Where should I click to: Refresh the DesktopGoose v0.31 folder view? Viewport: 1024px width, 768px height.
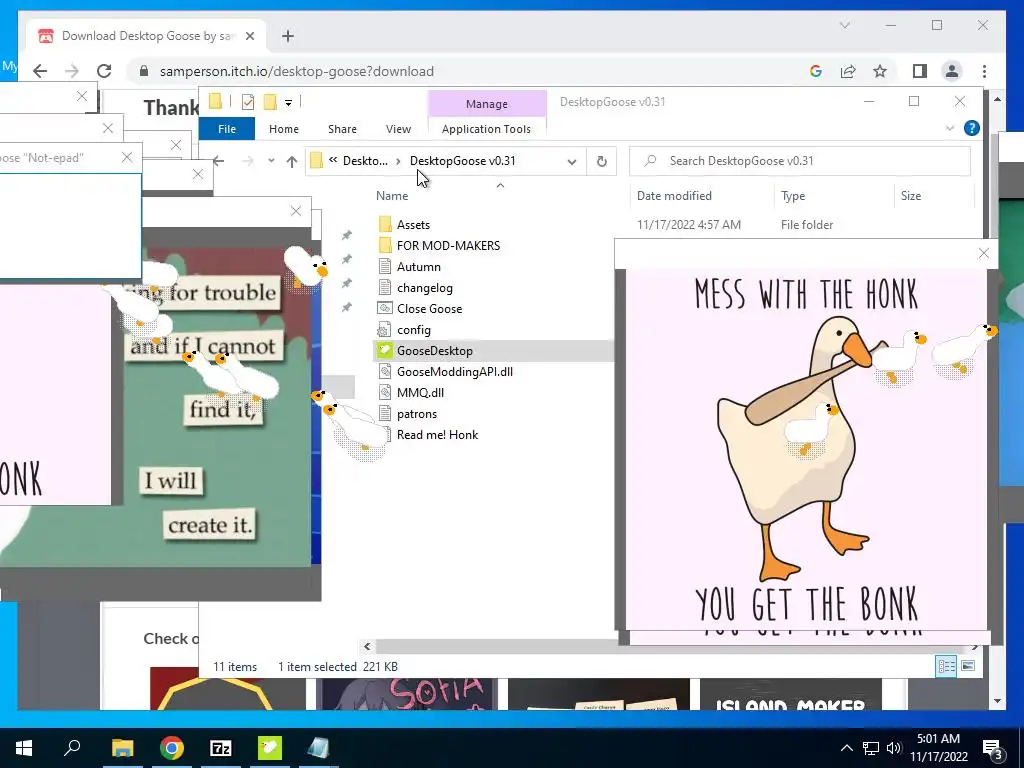[601, 161]
